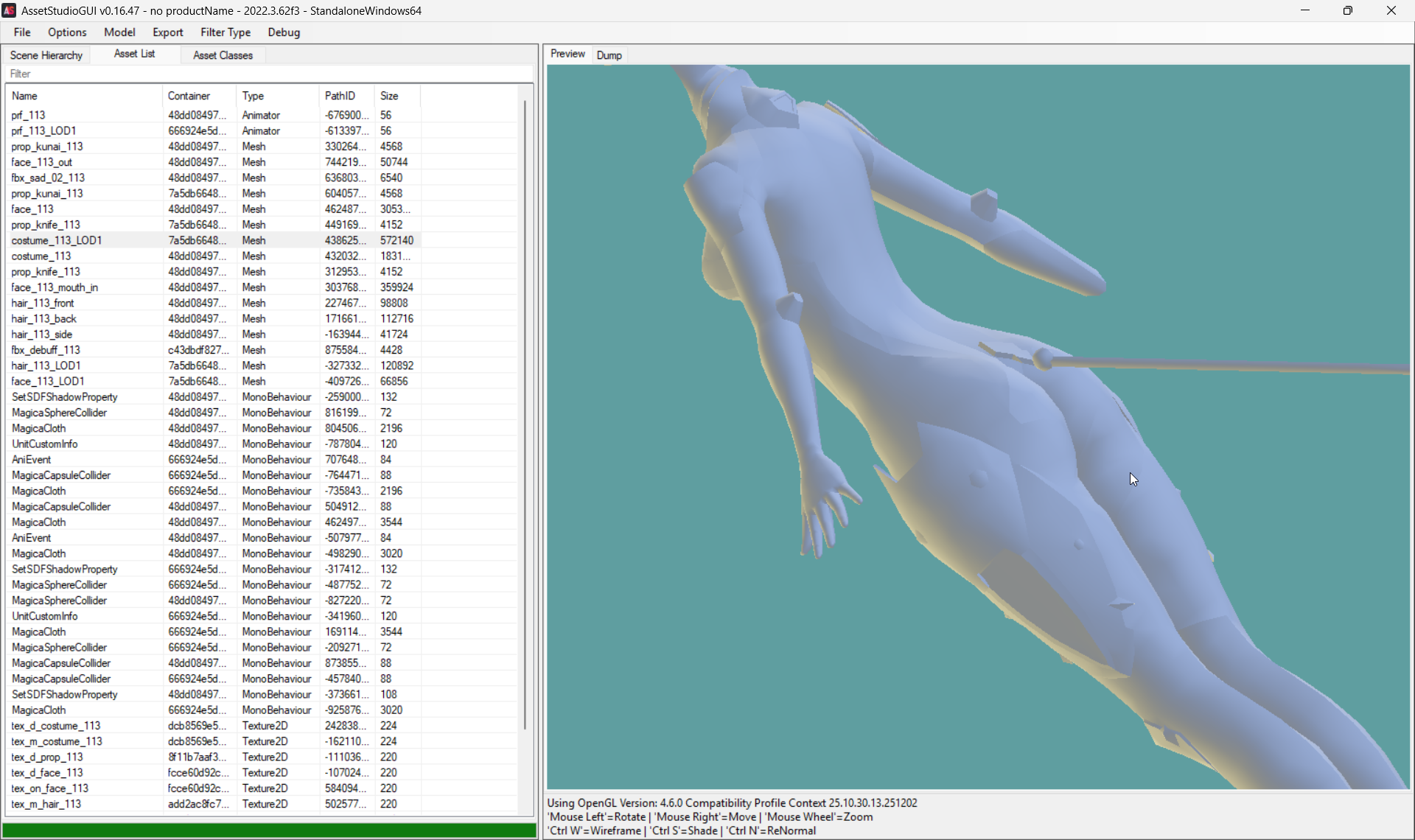Select the hair_113_front mesh row
The width and height of the screenshot is (1415, 840).
point(43,303)
